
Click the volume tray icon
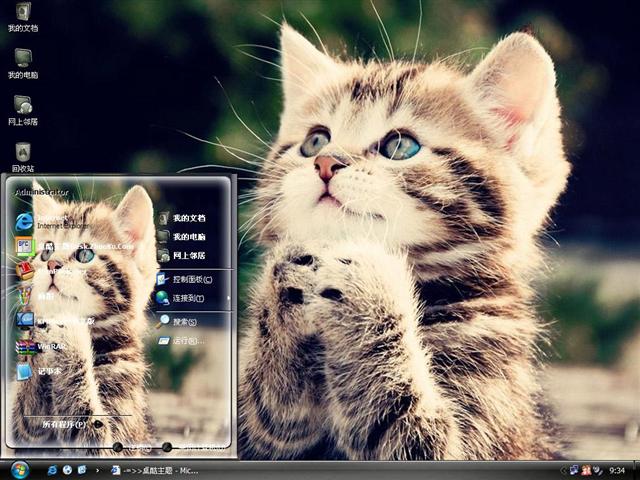coord(598,471)
